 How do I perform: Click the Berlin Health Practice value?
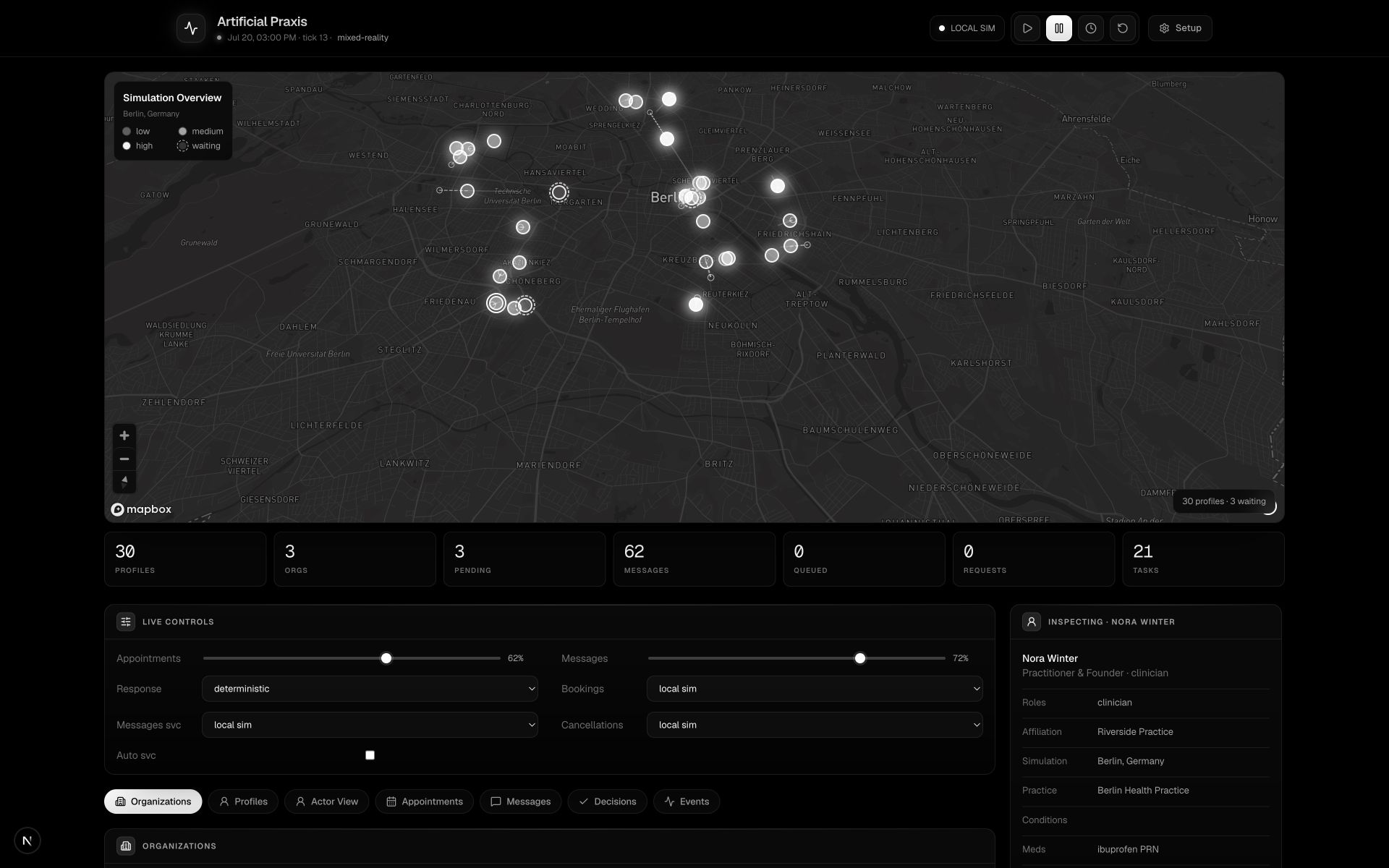1143,791
